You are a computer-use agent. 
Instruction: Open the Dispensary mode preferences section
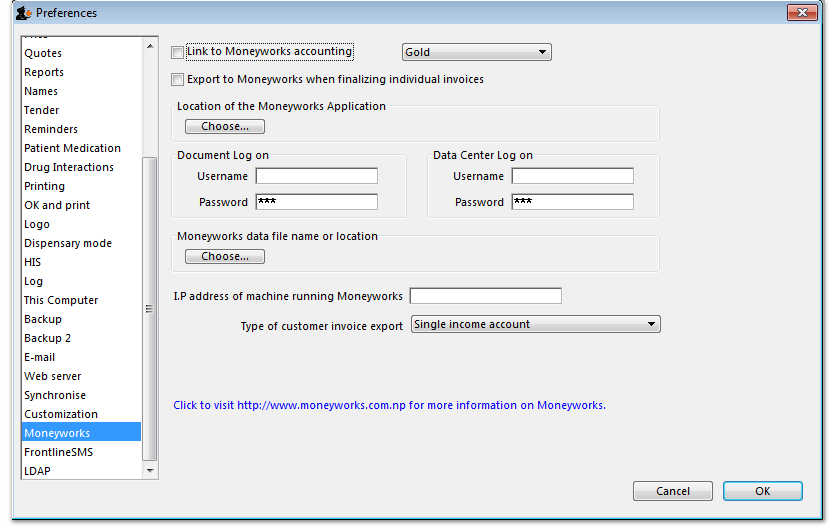click(68, 243)
